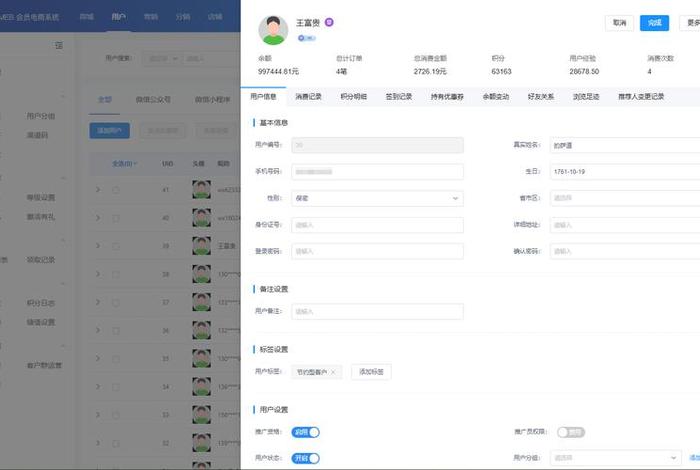Image resolution: width=700 pixels, height=470 pixels.
Task: Click the level tag under the user name
Action: click(x=306, y=38)
